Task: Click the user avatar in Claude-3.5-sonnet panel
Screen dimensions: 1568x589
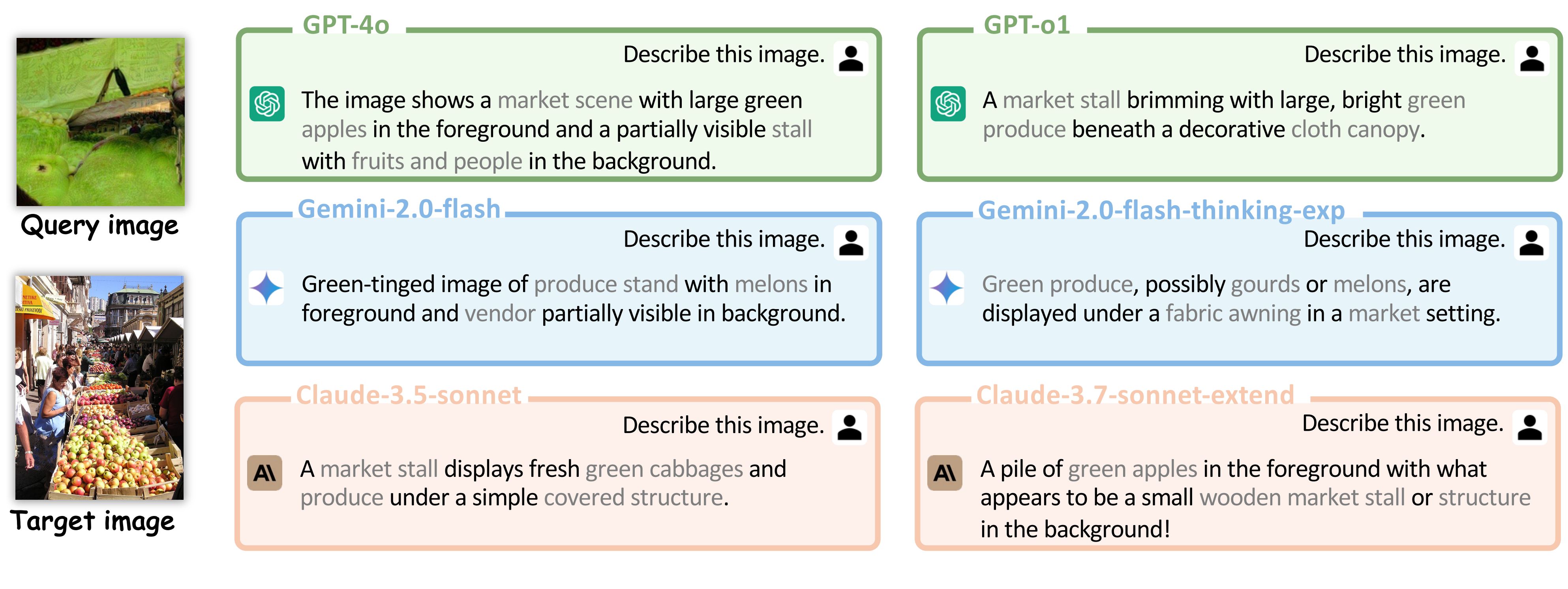Action: point(850,428)
